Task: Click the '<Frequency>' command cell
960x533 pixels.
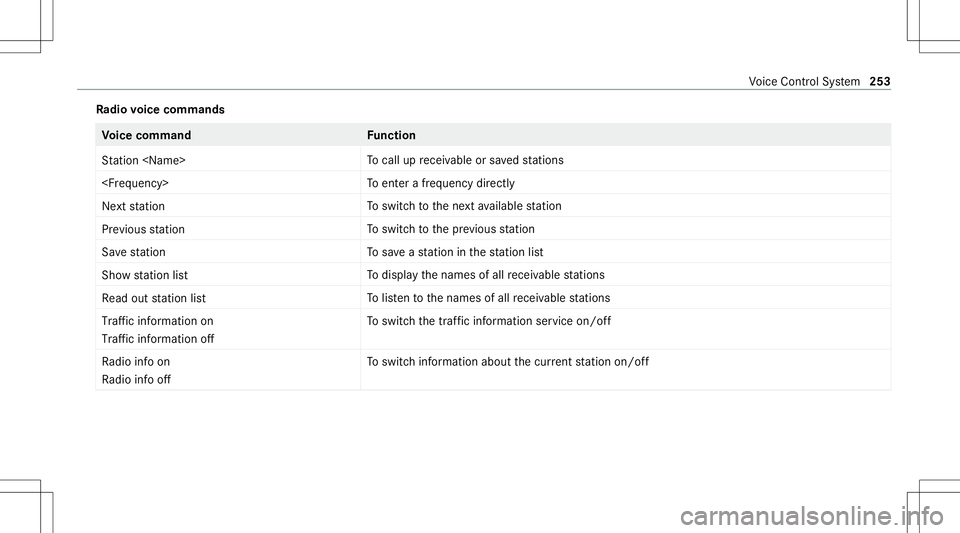Action: (x=135, y=183)
